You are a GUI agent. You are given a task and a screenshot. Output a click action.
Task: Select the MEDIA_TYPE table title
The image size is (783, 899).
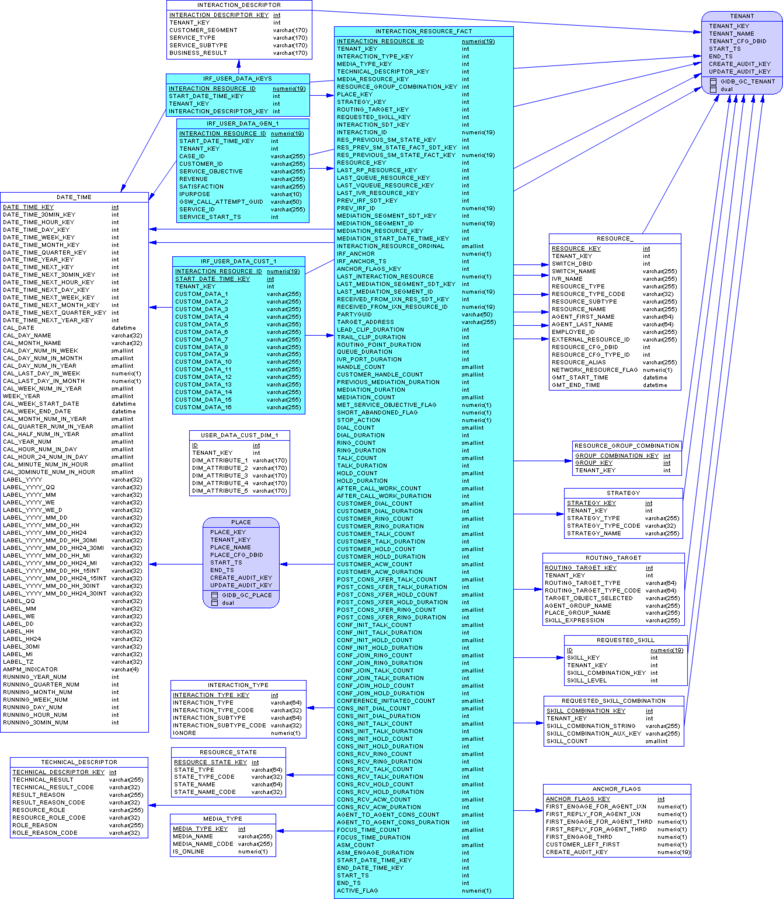coord(222,818)
